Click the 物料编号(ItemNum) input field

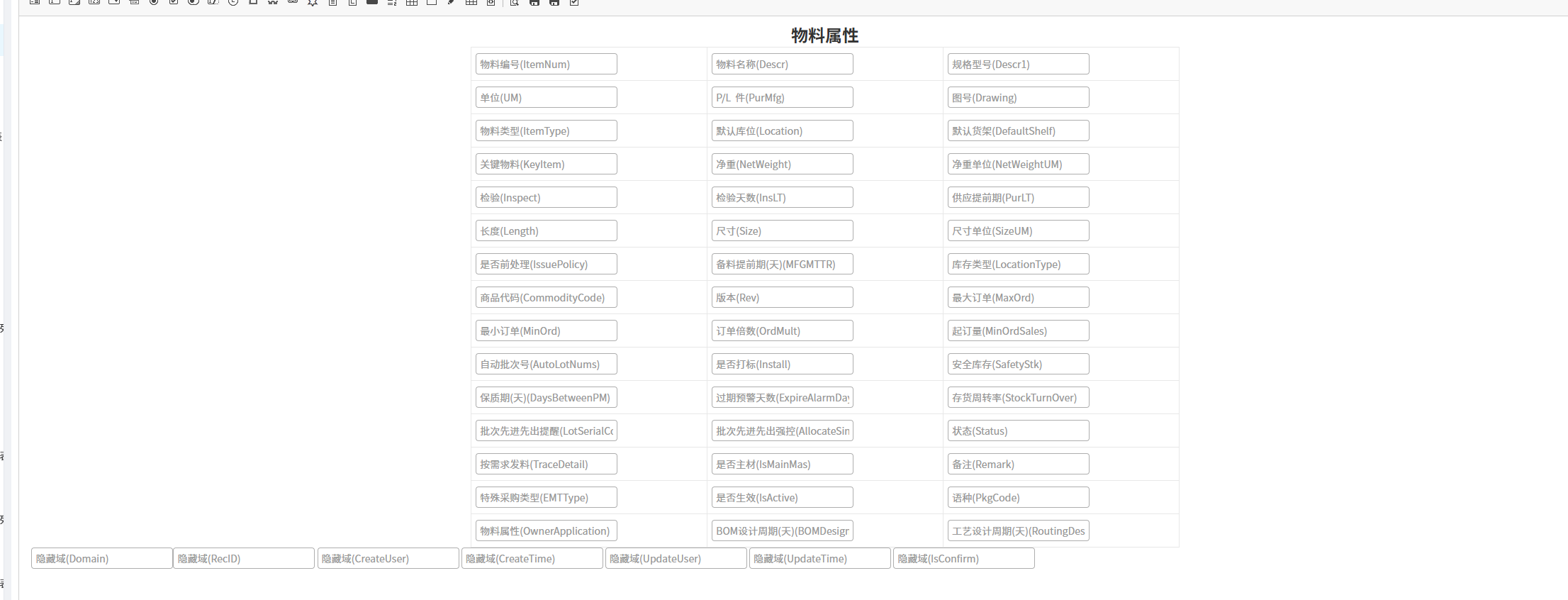pyautogui.click(x=546, y=64)
